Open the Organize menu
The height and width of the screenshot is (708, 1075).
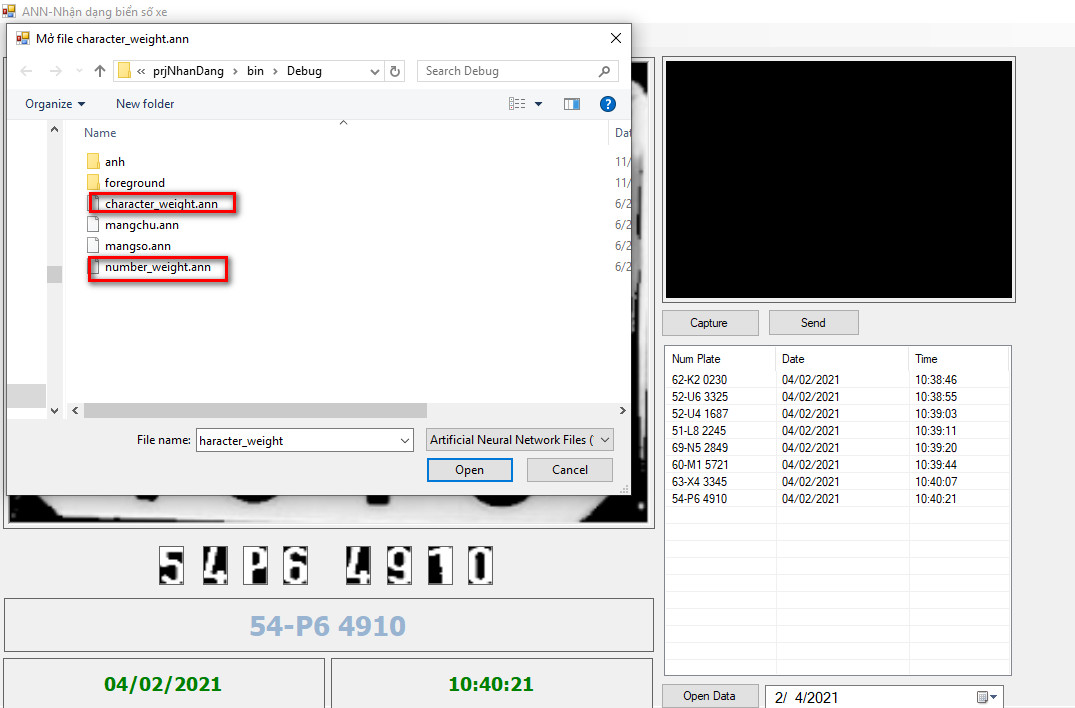pos(55,104)
